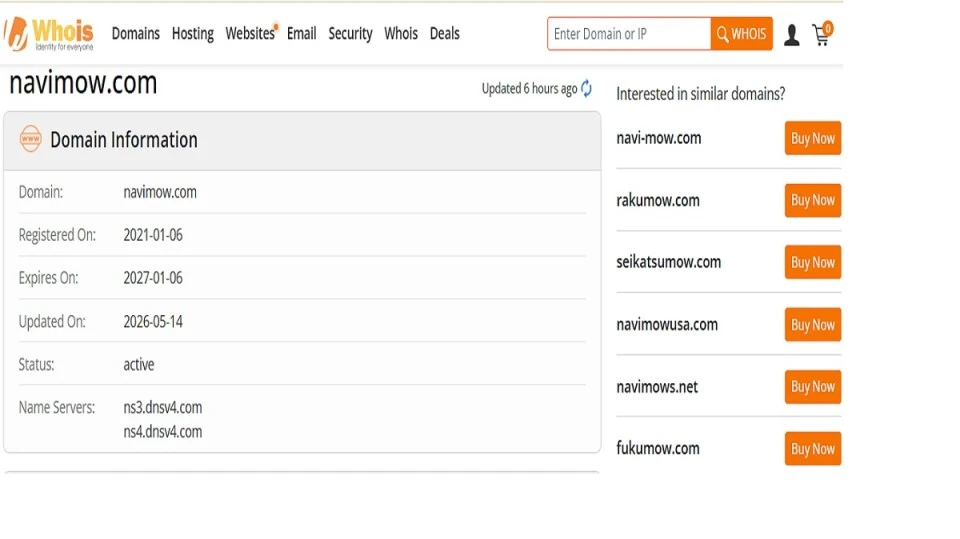Open the Whois menu item

(x=401, y=34)
